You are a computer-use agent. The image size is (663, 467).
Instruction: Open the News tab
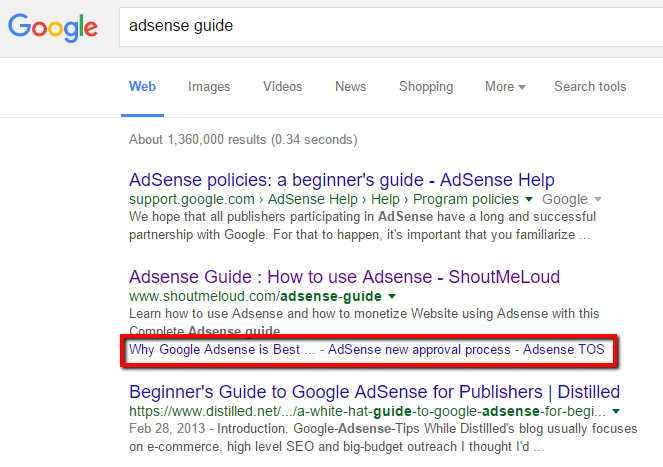[351, 87]
